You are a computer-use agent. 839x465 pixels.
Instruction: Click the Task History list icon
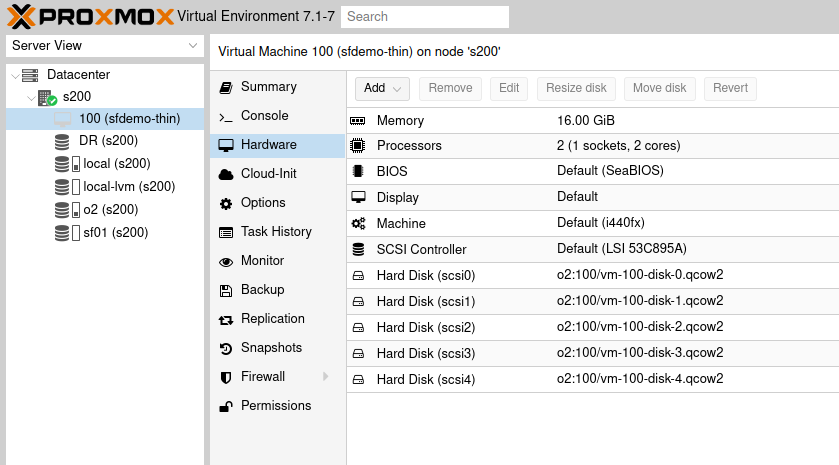point(226,232)
